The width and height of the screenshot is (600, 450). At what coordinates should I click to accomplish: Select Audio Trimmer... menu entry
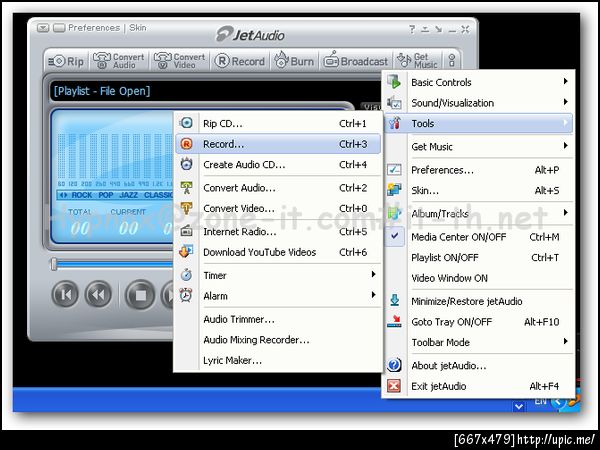278,319
